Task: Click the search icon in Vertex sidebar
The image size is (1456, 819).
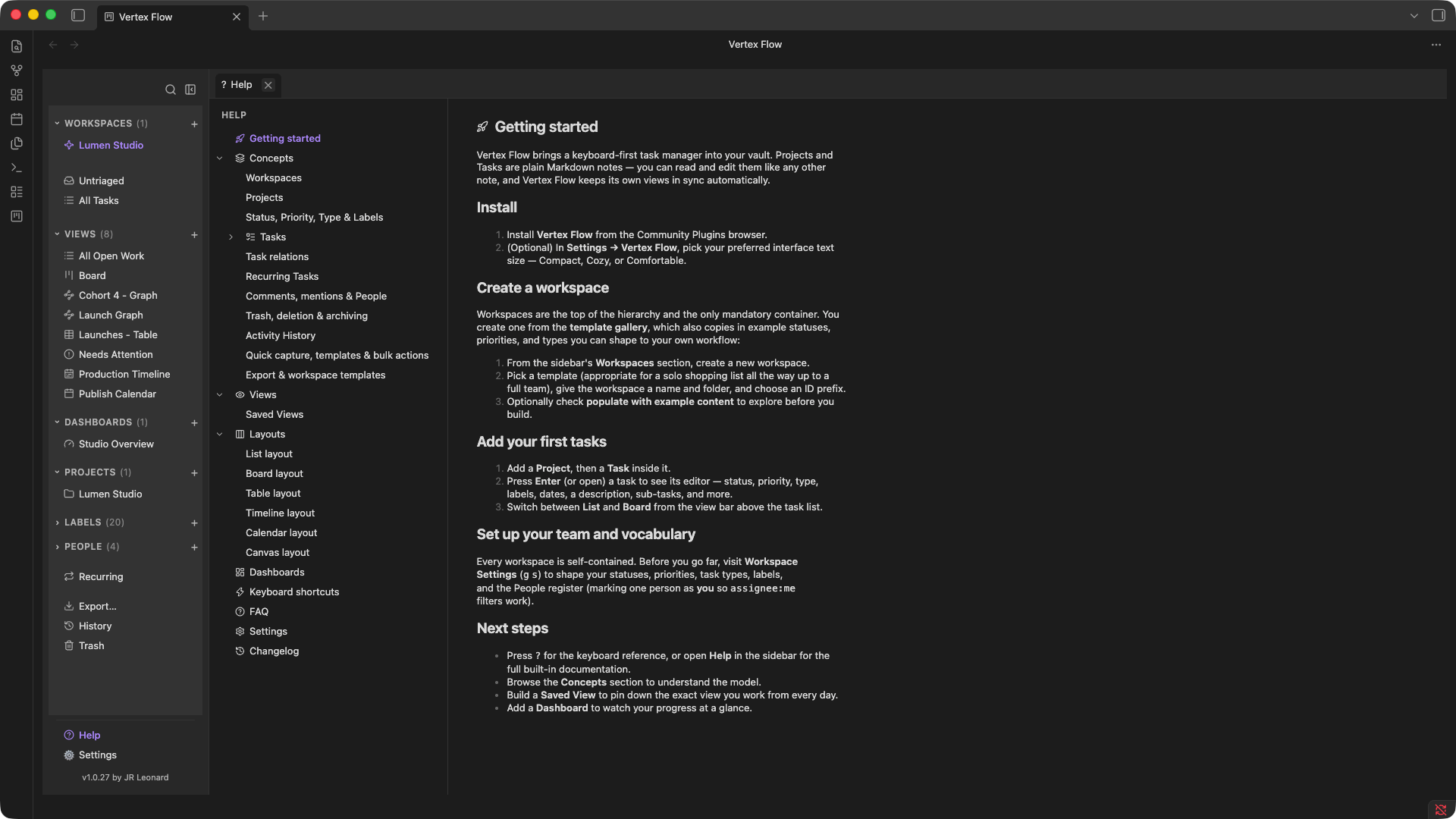Action: pos(171,89)
